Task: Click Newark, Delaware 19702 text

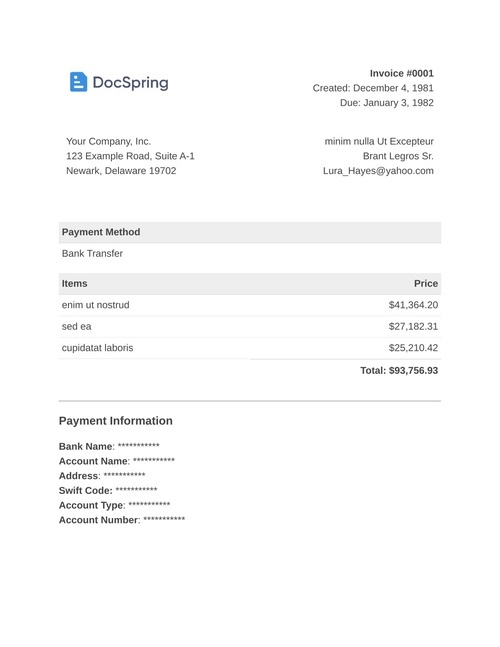Action: 121,171
